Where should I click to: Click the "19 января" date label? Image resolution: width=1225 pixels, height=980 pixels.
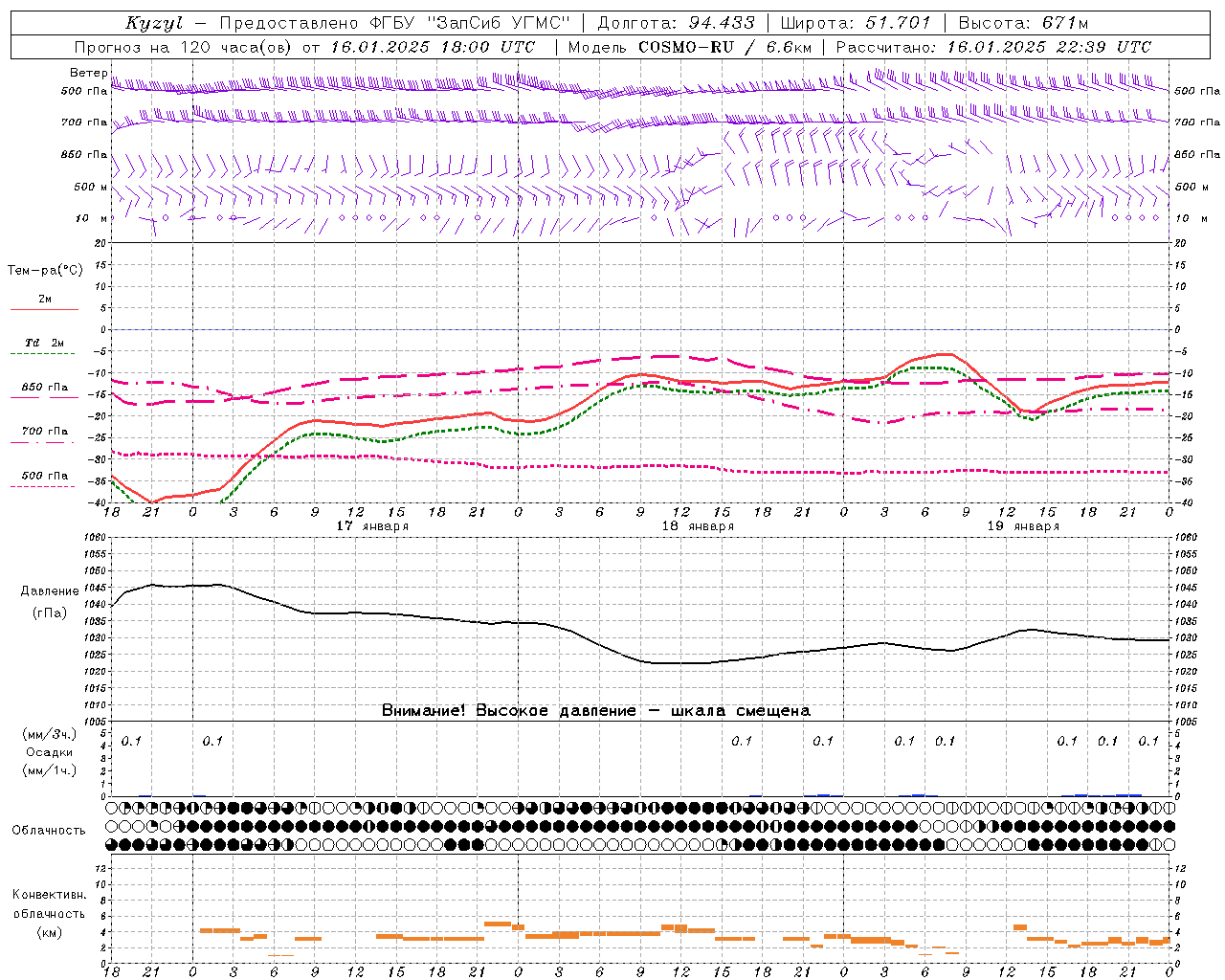1023,526
